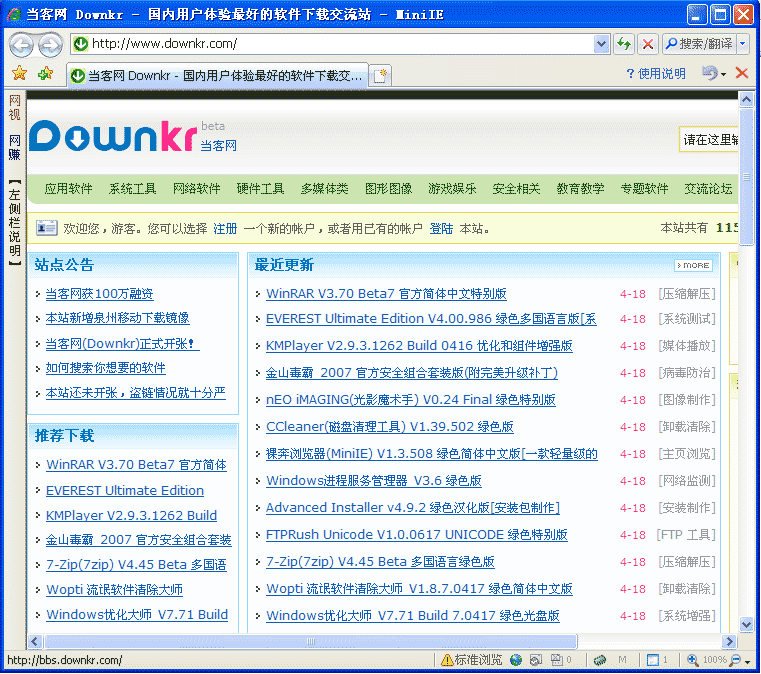Screen dimensions: 761x674
Task: Open the 网赚 sidebar item
Action: tap(15, 148)
